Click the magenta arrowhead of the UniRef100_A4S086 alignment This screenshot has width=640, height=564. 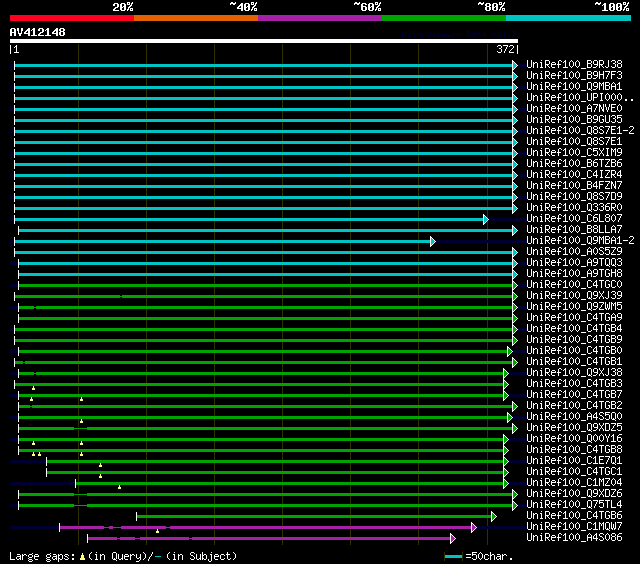[451, 538]
